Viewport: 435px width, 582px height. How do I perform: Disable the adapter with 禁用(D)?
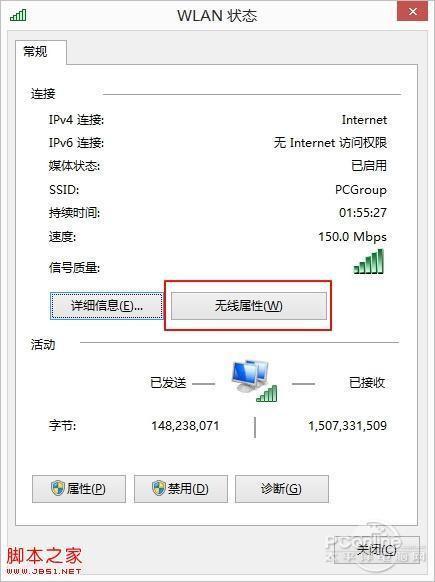pos(181,489)
